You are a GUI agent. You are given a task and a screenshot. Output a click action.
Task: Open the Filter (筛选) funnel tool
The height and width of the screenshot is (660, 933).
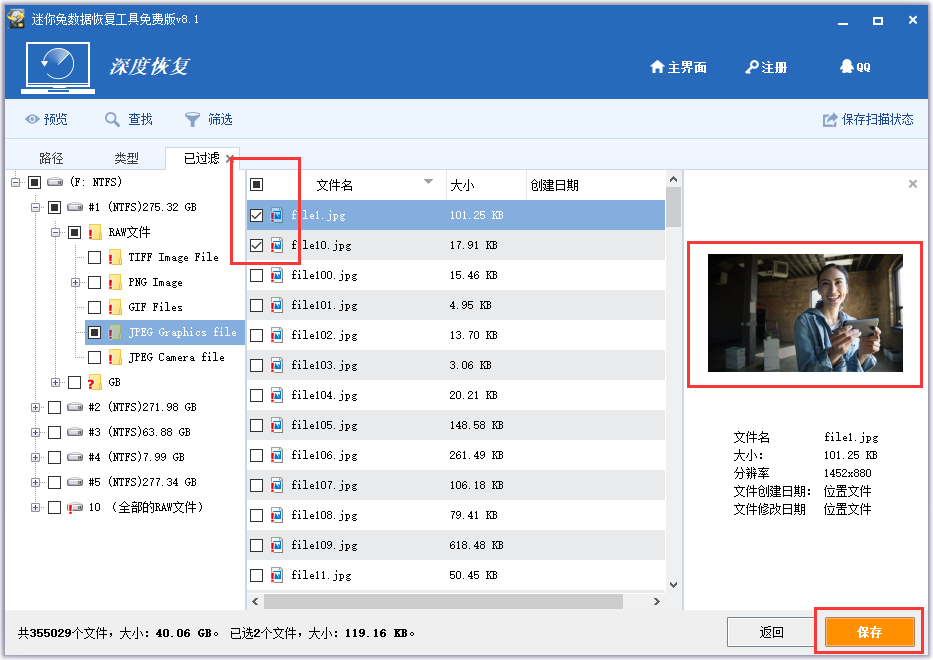click(192, 120)
